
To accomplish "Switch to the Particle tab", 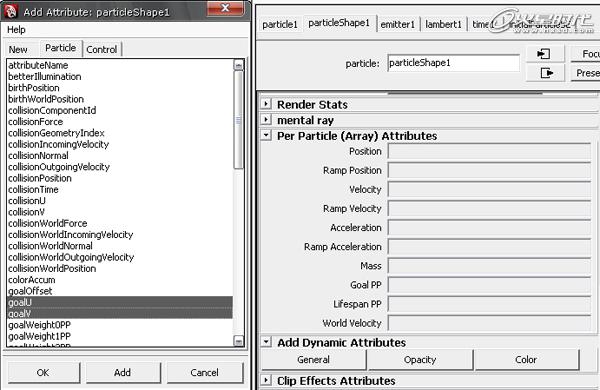I will [x=60, y=48].
